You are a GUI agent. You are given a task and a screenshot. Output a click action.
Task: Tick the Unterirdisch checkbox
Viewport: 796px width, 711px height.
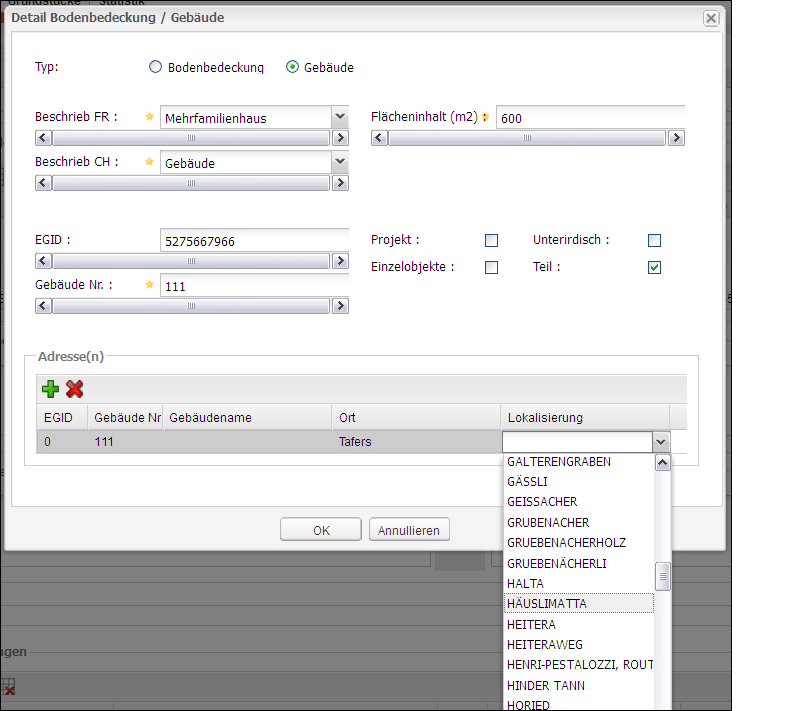(x=654, y=241)
